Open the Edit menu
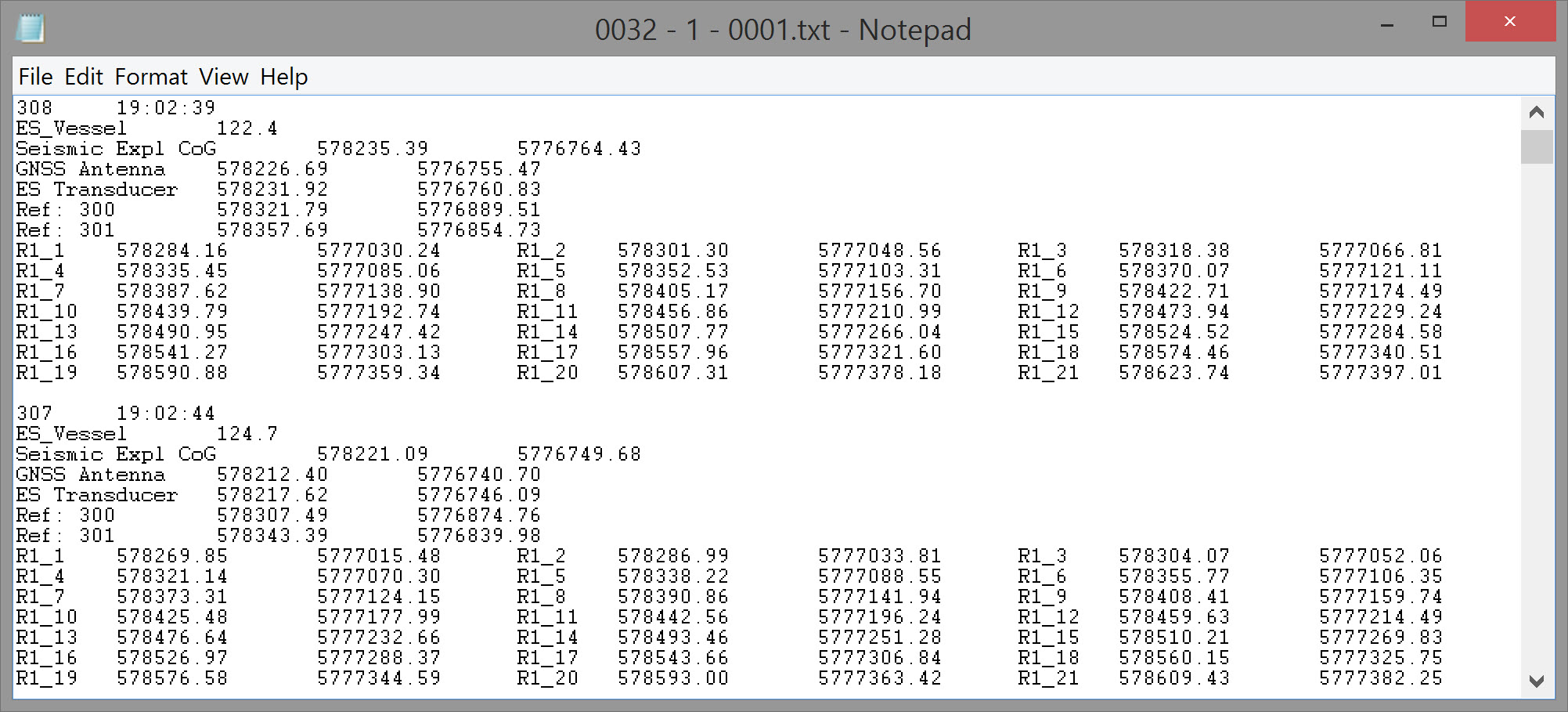Image resolution: width=1568 pixels, height=712 pixels. [x=84, y=77]
